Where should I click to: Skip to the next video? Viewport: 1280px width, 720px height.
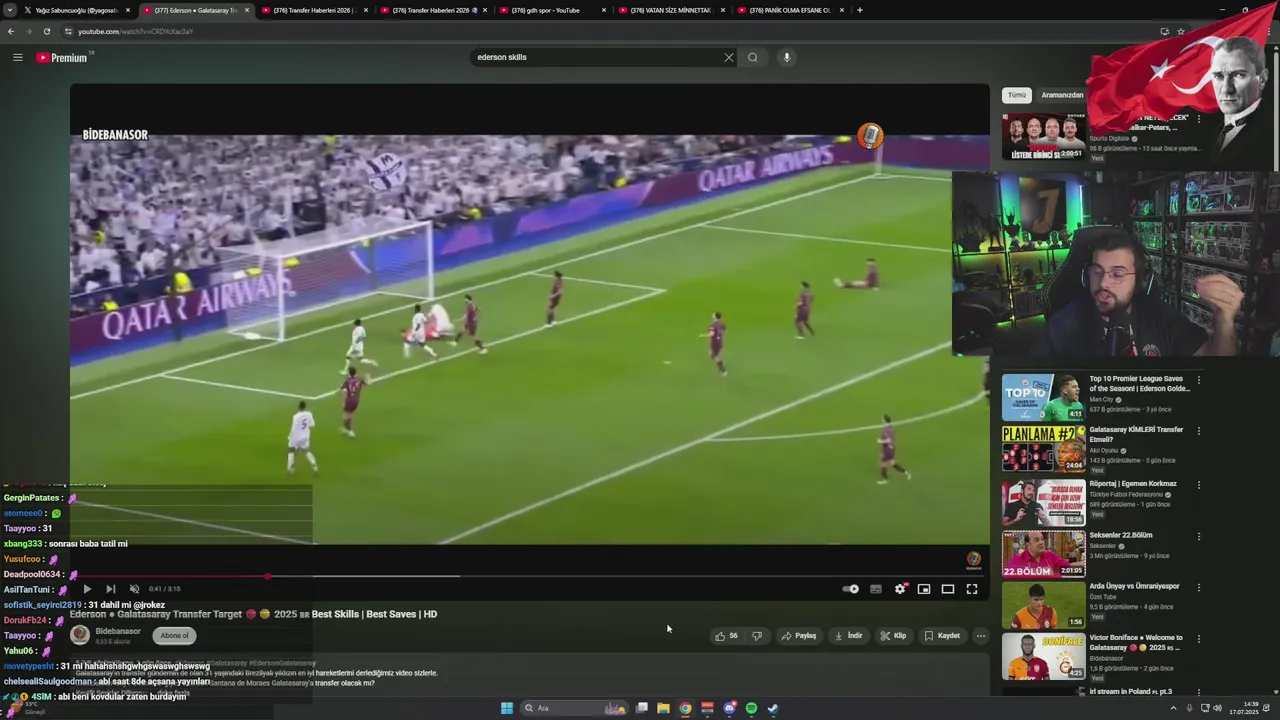click(110, 589)
